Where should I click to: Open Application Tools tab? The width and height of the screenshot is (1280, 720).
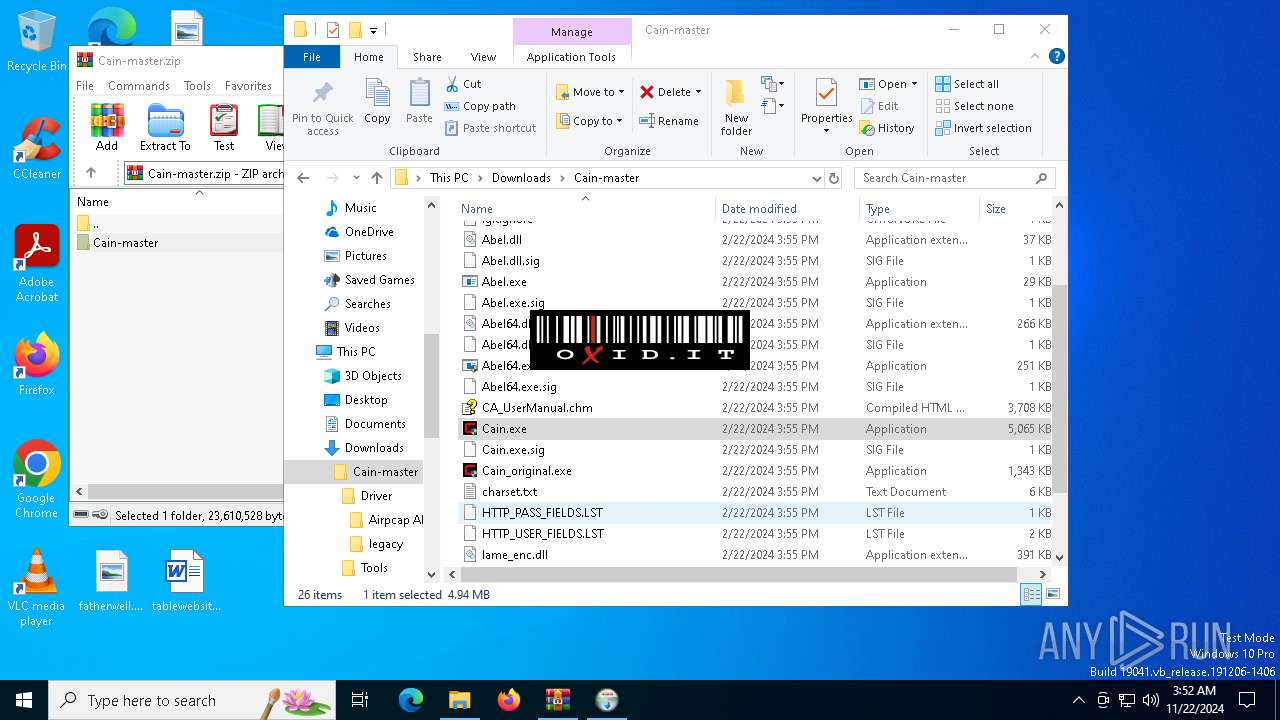[x=571, y=57]
